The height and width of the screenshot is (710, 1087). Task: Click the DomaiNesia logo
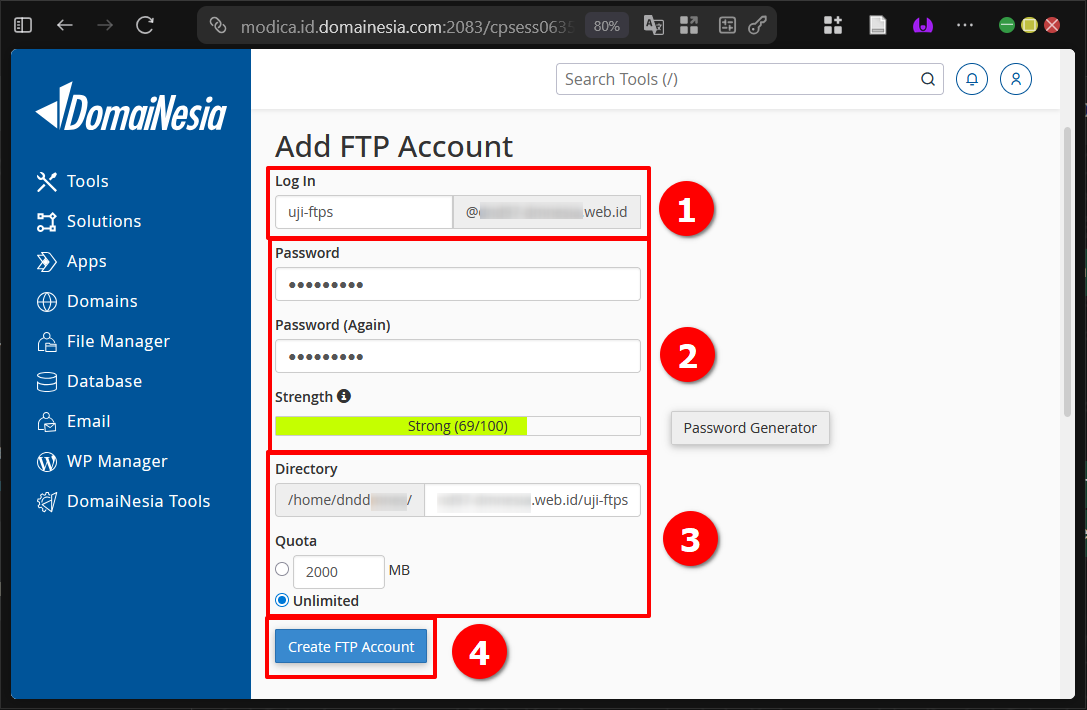[131, 107]
